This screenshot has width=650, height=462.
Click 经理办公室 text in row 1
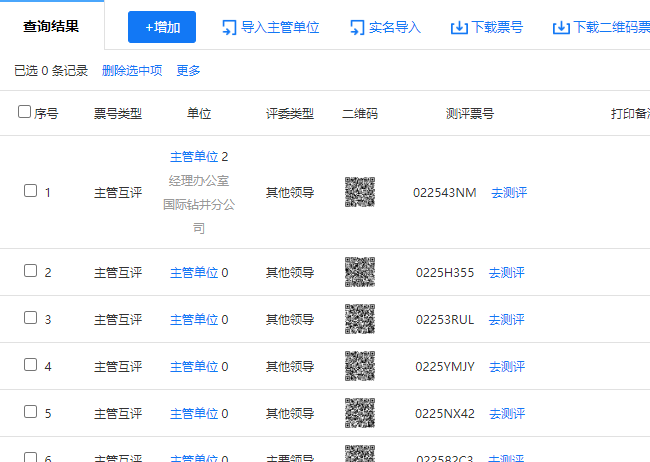tap(199, 180)
